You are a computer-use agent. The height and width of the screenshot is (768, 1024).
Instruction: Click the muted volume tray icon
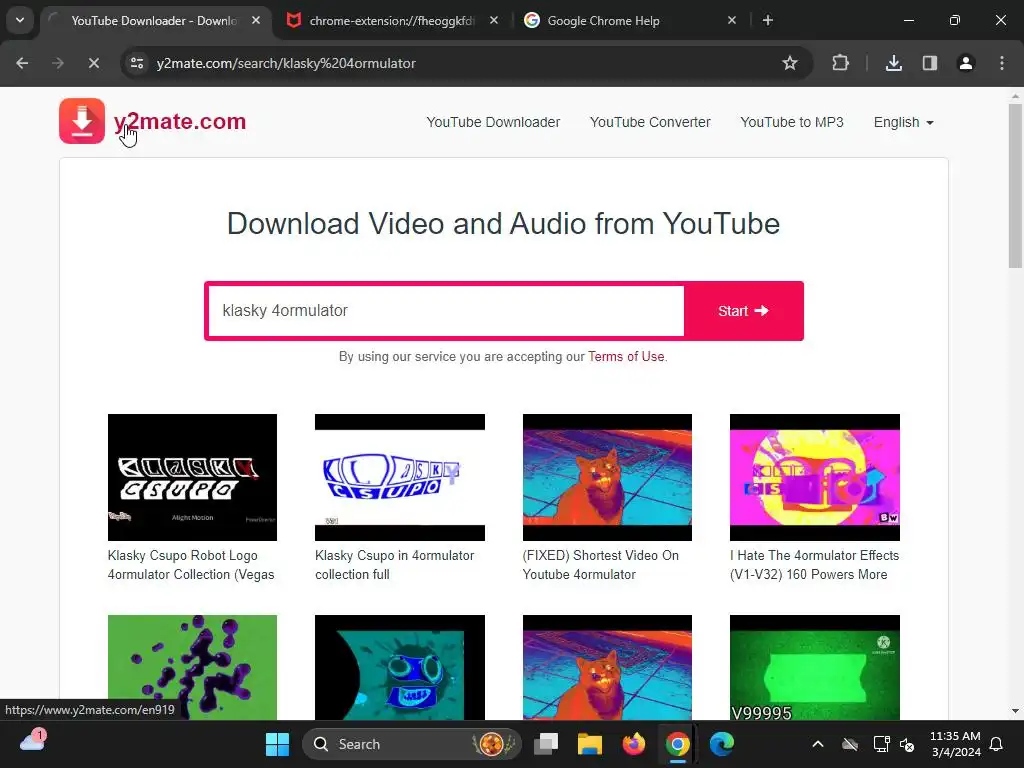907,744
